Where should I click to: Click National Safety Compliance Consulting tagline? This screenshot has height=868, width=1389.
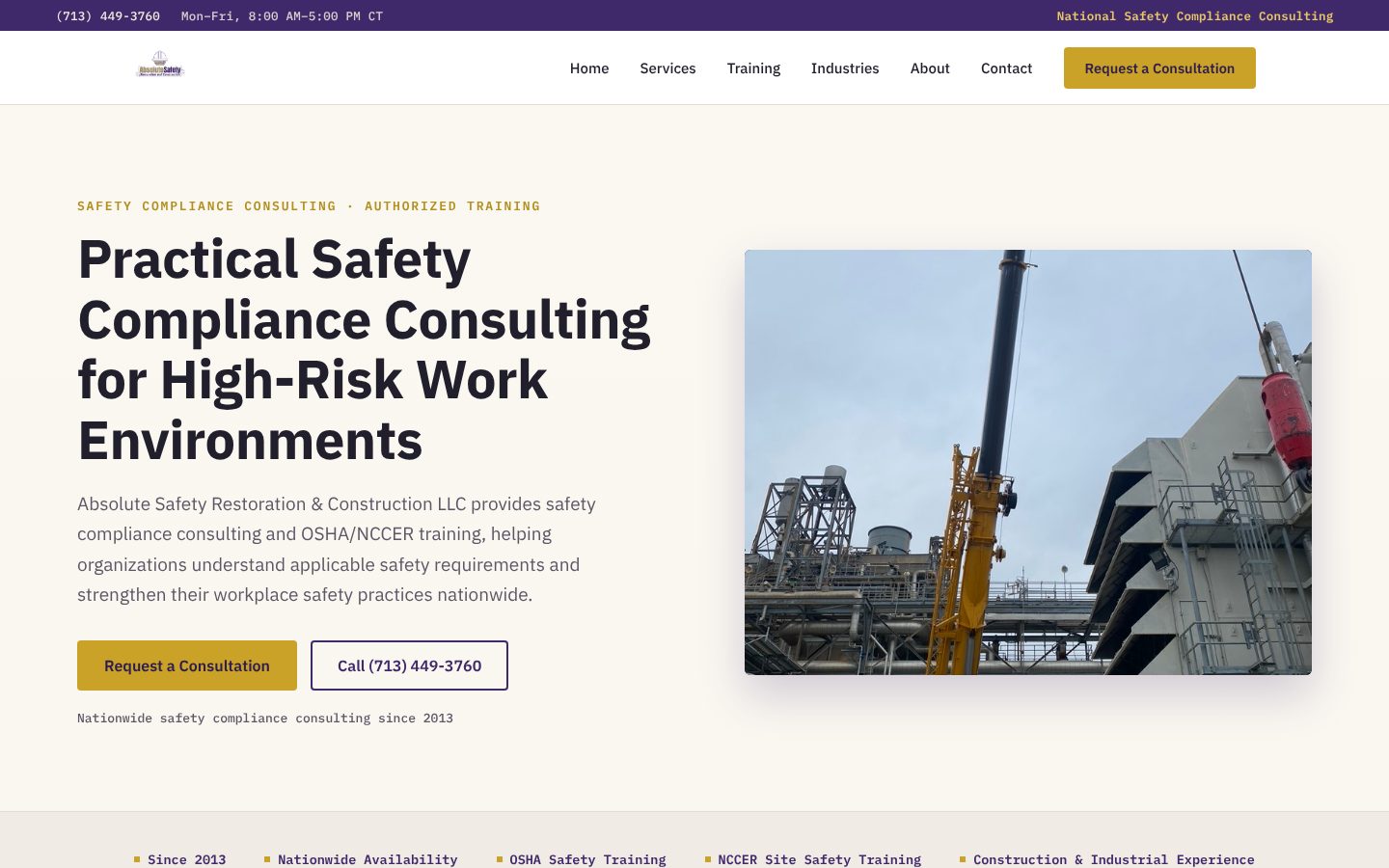(1195, 16)
